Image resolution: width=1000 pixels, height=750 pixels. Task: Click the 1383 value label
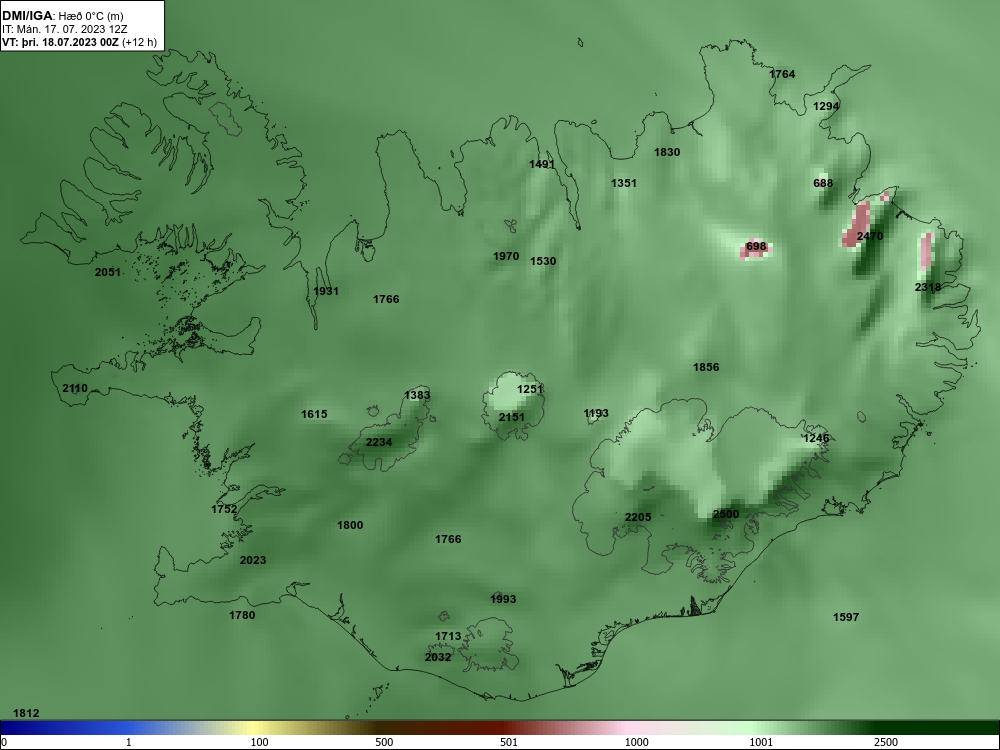pyautogui.click(x=417, y=395)
